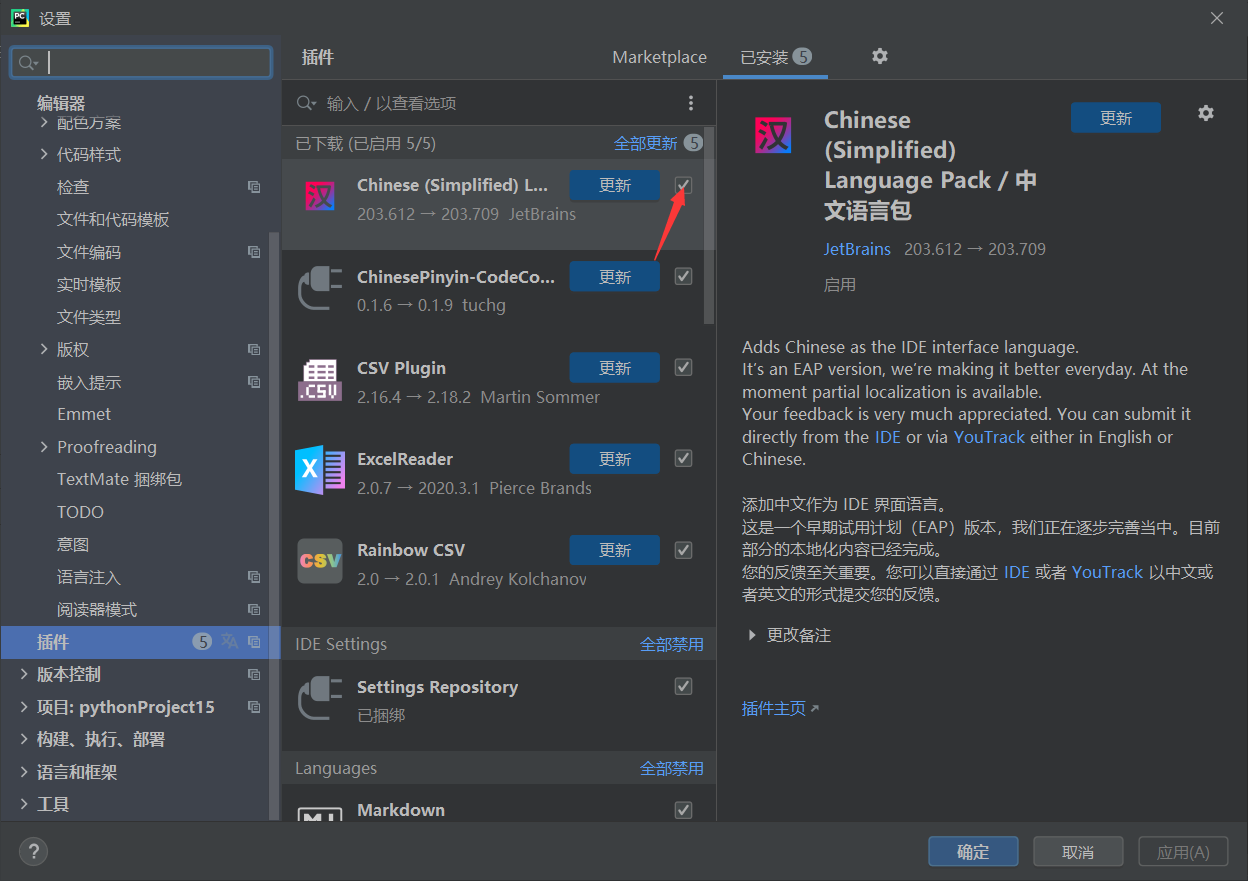Toggle the ChinesePinyin-CodeCompletion checkbox
The image size is (1248, 881).
click(684, 276)
